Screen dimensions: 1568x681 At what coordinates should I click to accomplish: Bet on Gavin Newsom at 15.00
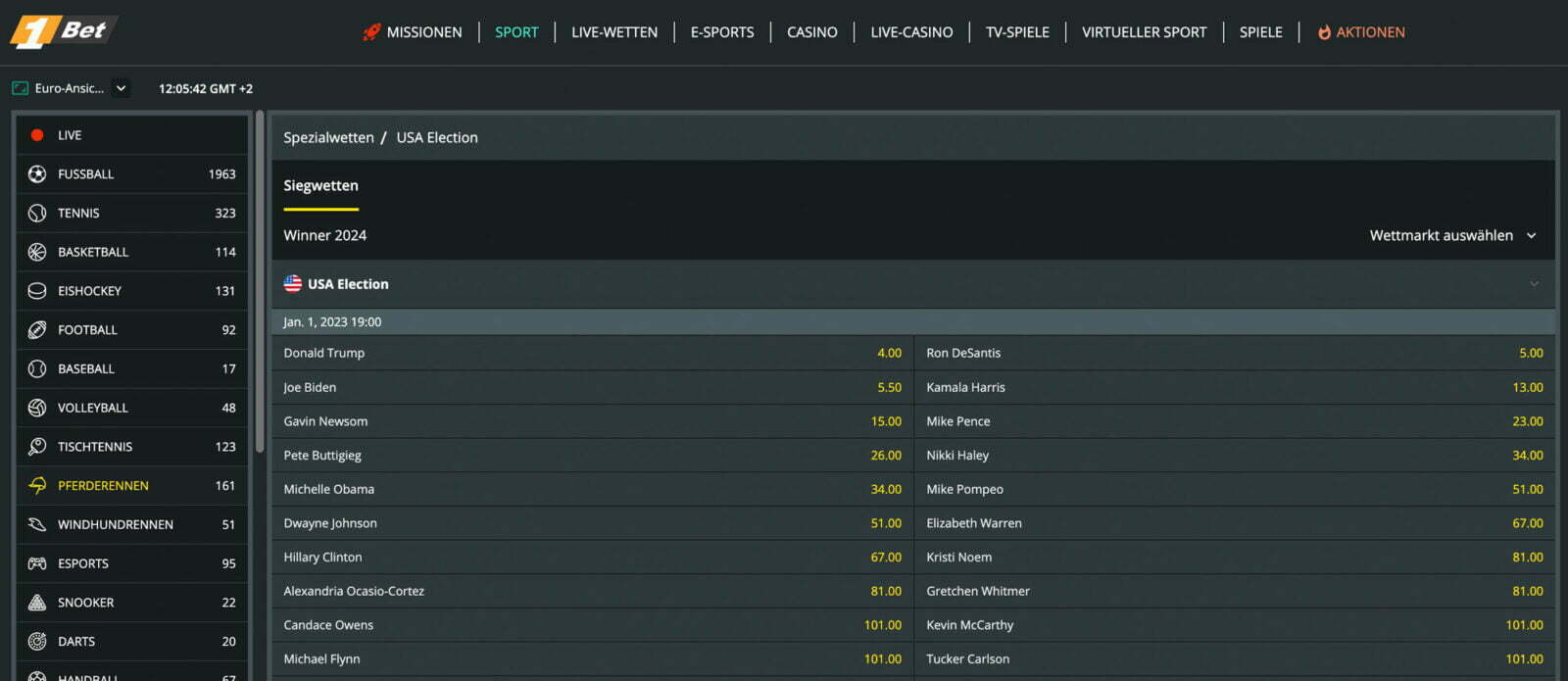click(x=592, y=421)
